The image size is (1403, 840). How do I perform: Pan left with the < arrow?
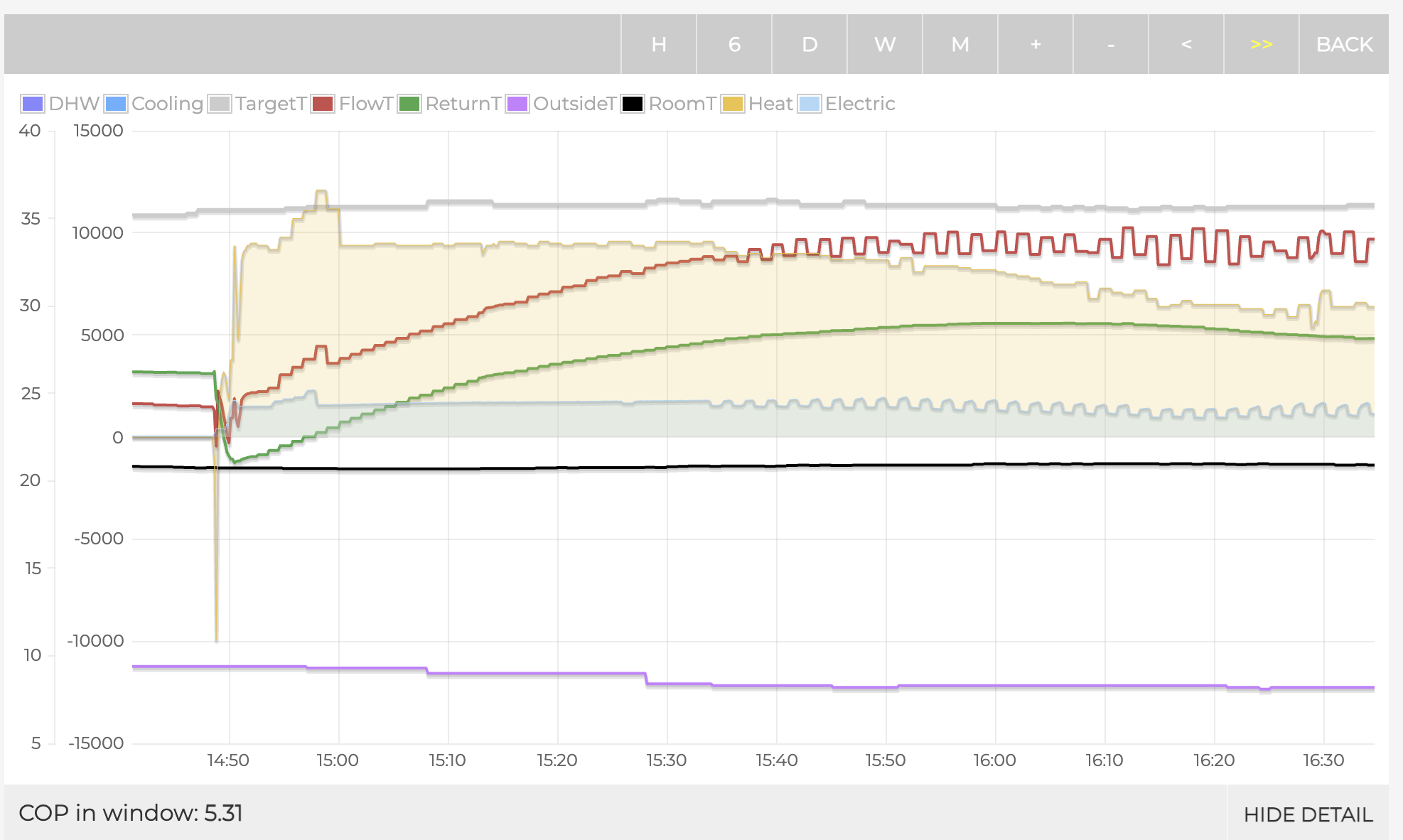click(1186, 44)
